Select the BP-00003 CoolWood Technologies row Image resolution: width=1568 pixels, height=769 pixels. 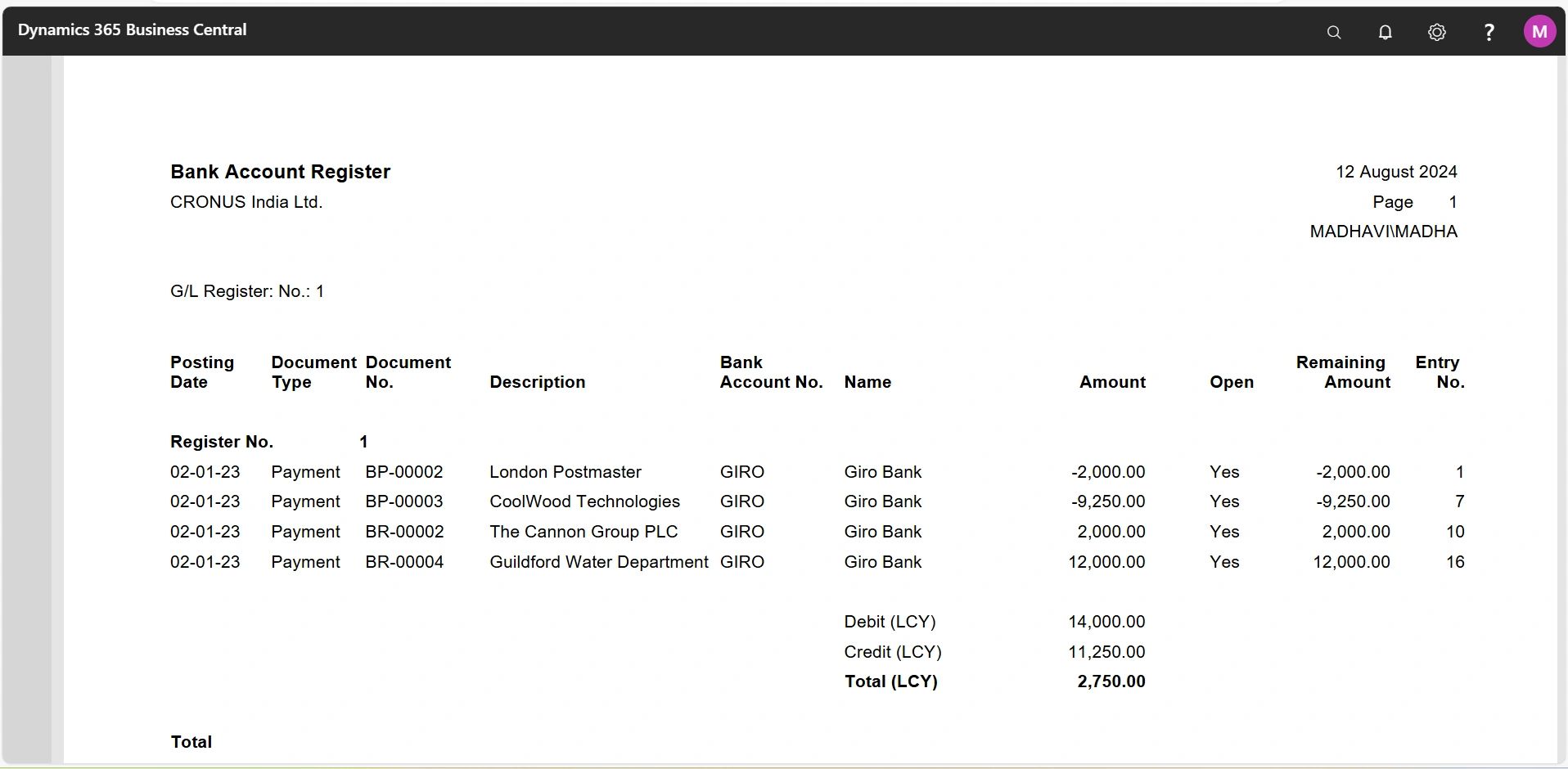584,501
